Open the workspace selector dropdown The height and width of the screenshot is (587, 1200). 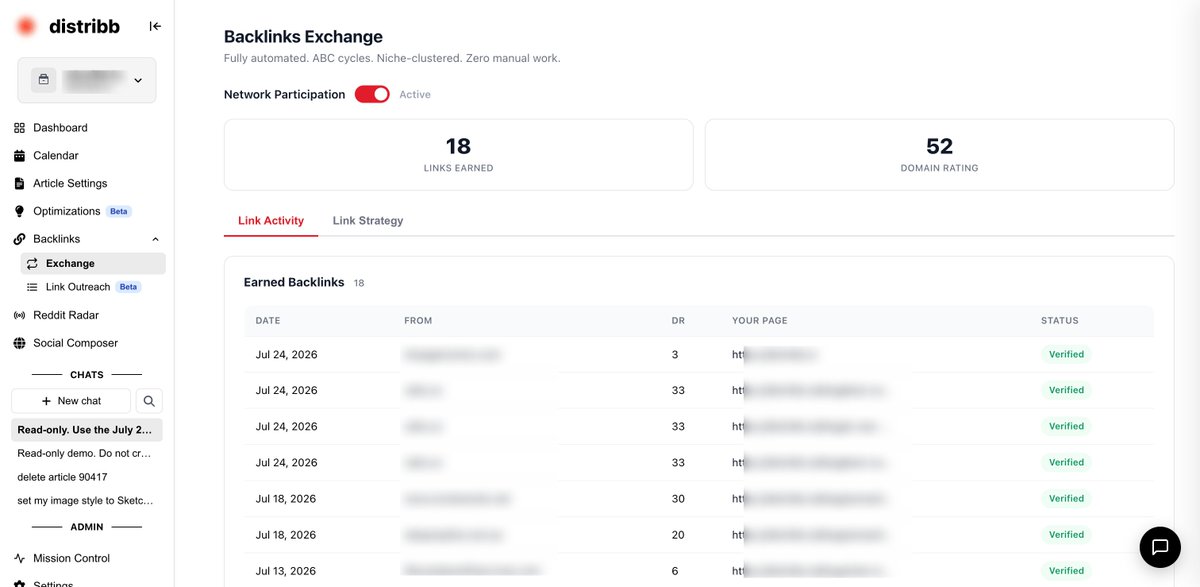click(x=87, y=80)
